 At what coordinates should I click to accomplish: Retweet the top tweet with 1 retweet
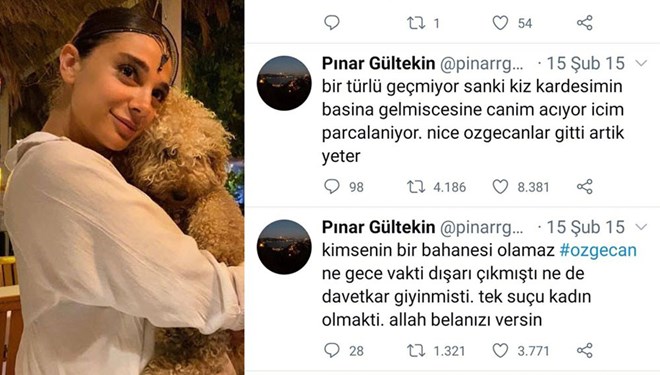(415, 23)
